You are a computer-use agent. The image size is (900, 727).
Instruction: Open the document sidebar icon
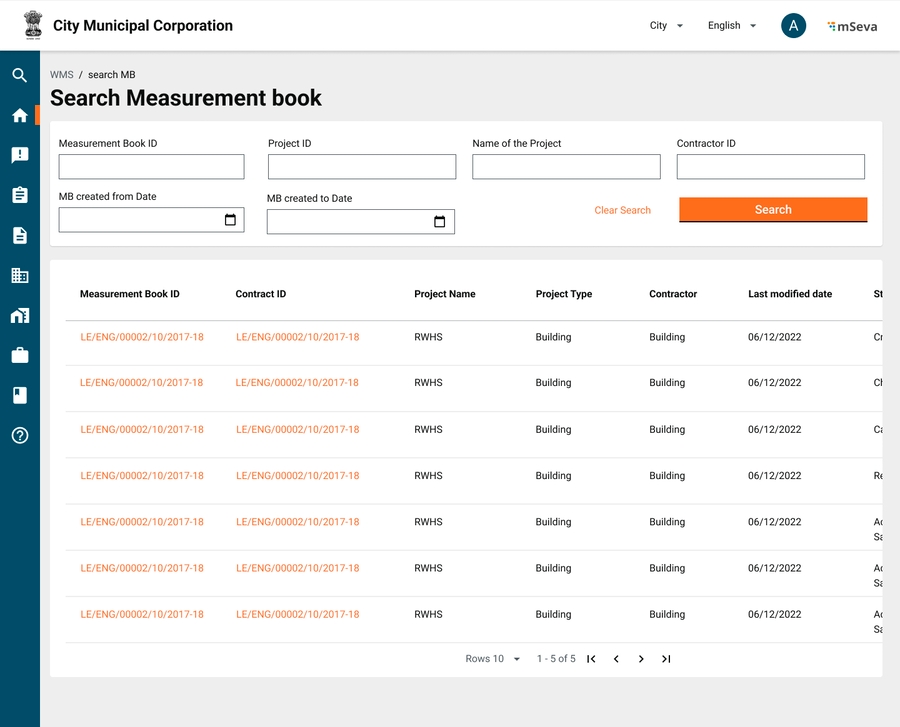19,235
